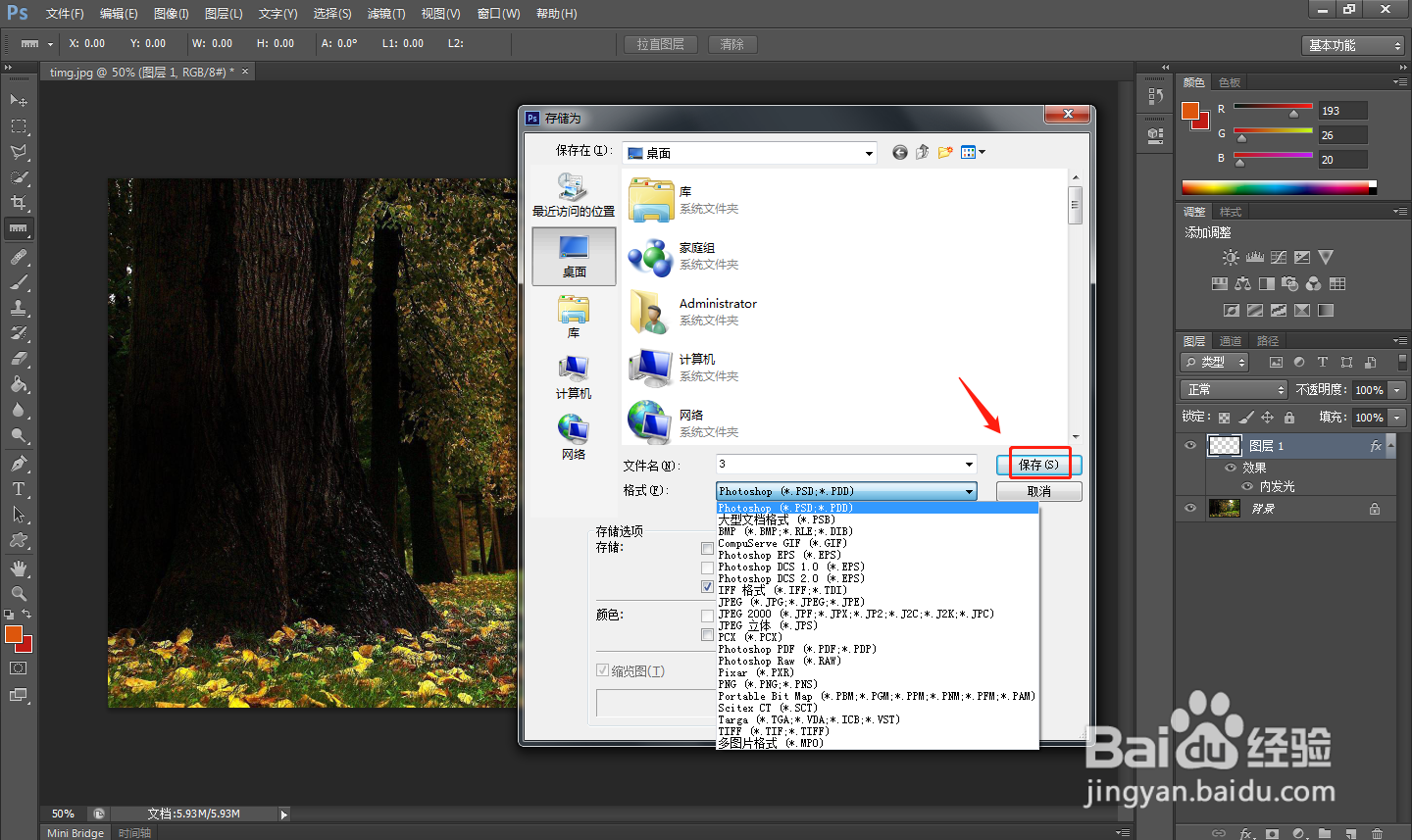
Task: Add a Levels adjustment
Action: (x=1255, y=258)
